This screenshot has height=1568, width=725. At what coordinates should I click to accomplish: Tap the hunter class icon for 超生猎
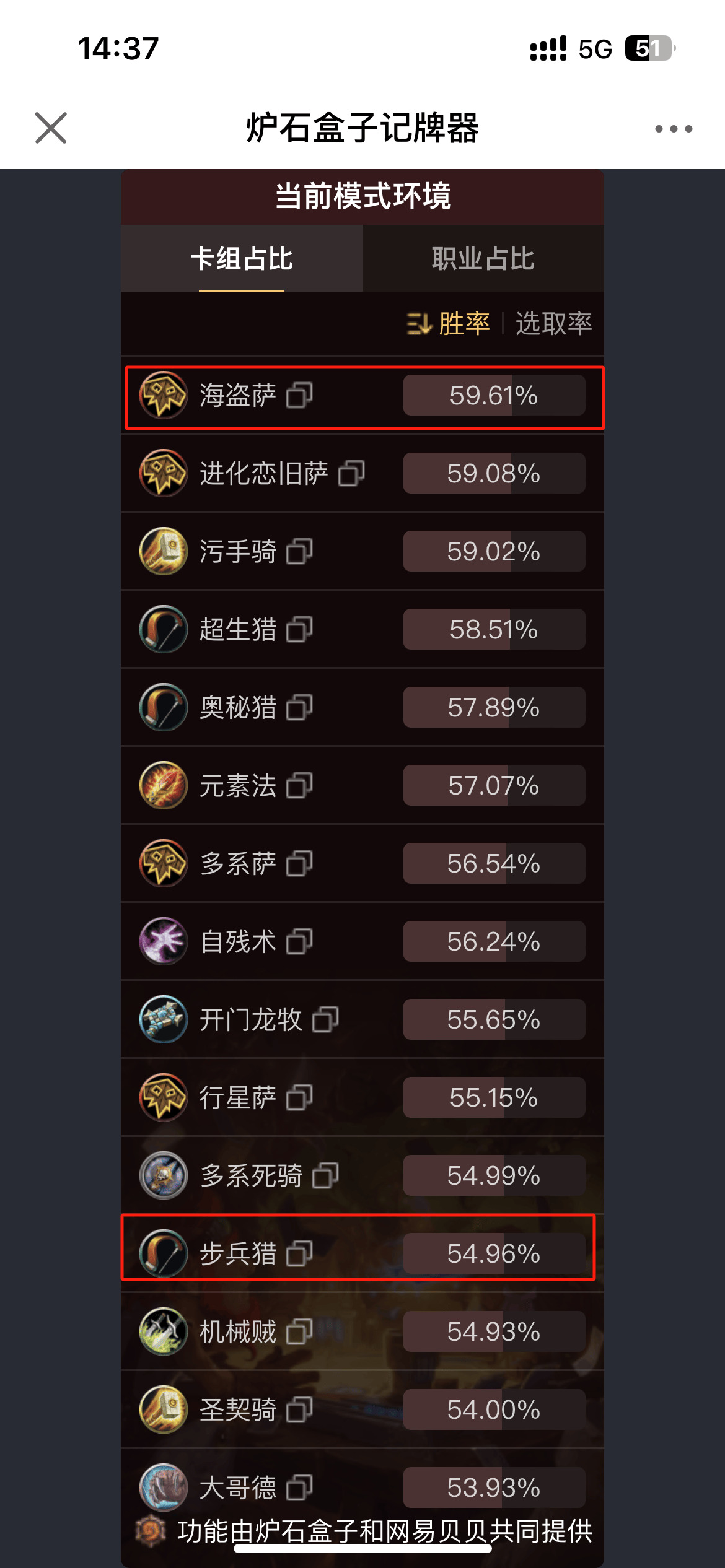163,629
